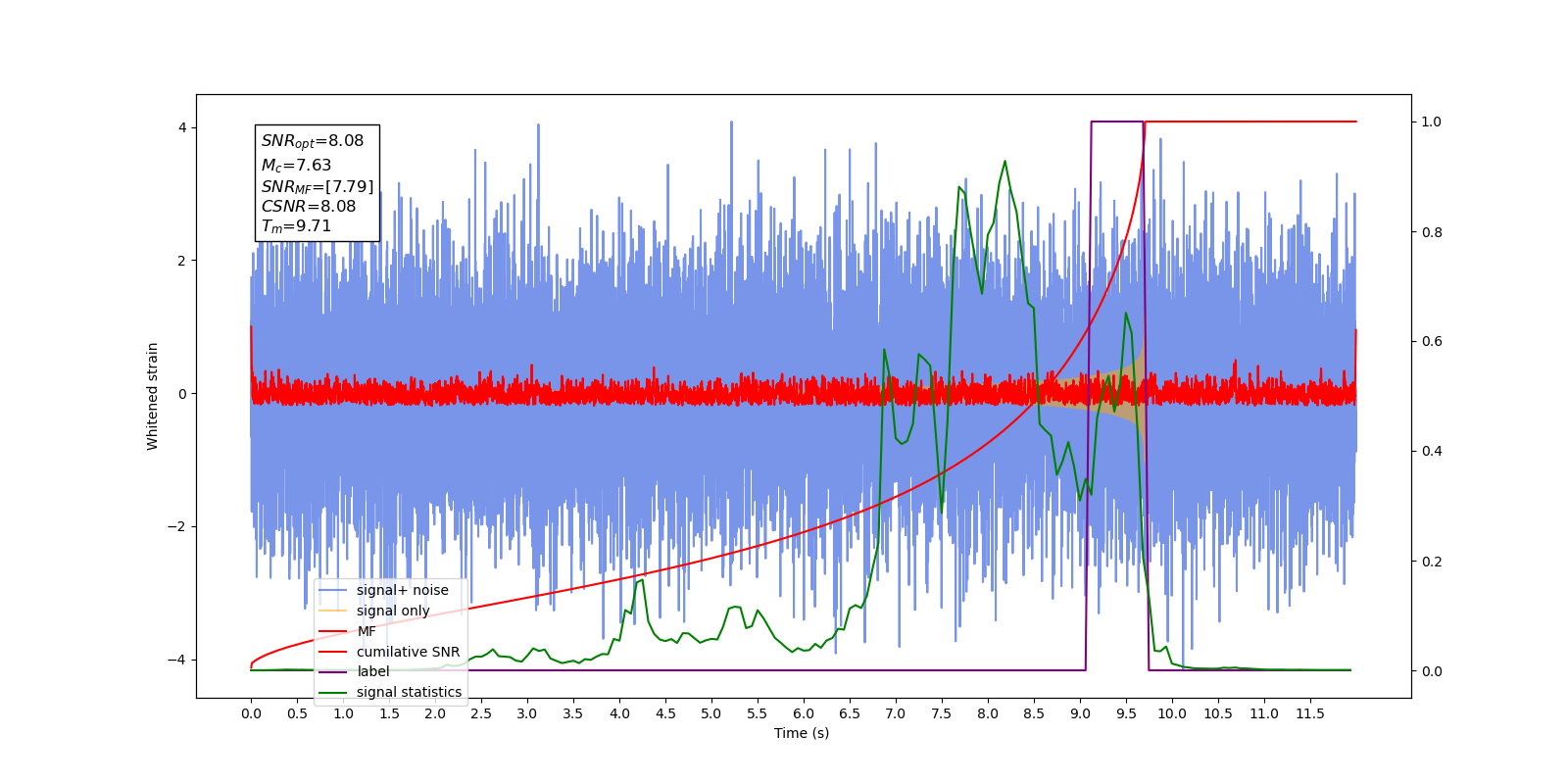Click the right y-axis tick label 0.4
Image resolution: width=1568 pixels, height=784 pixels.
[x=1432, y=451]
